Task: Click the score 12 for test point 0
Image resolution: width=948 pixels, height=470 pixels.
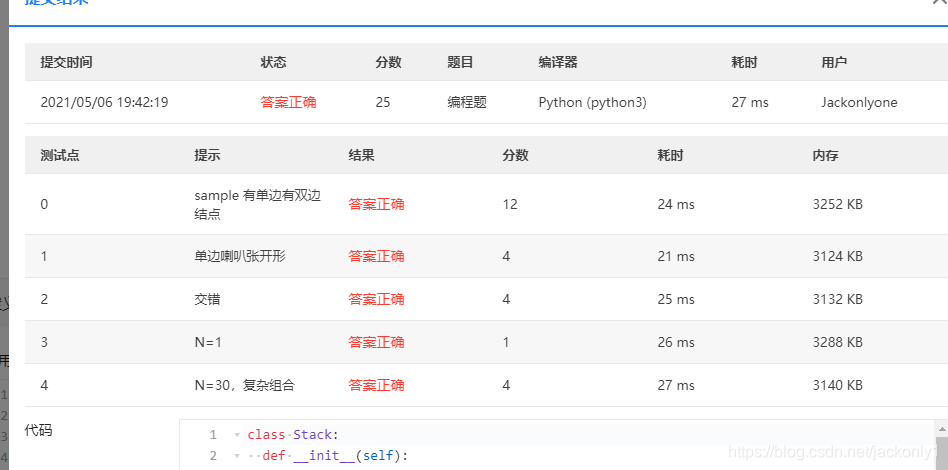Action: (x=510, y=204)
